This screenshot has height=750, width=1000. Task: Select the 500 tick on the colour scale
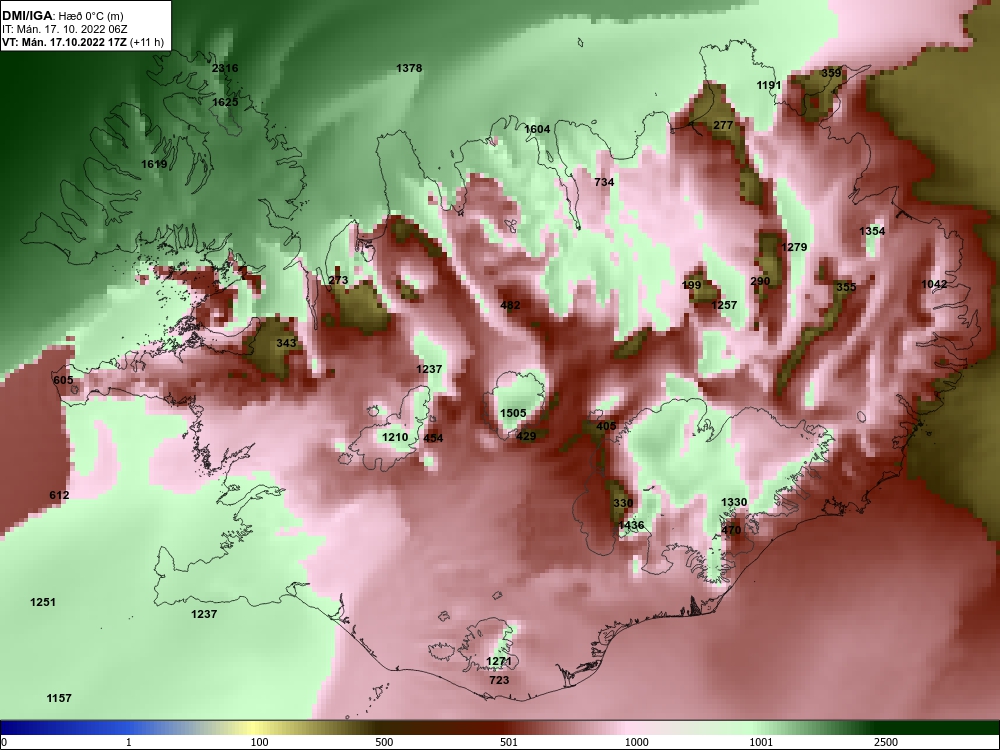(385, 742)
